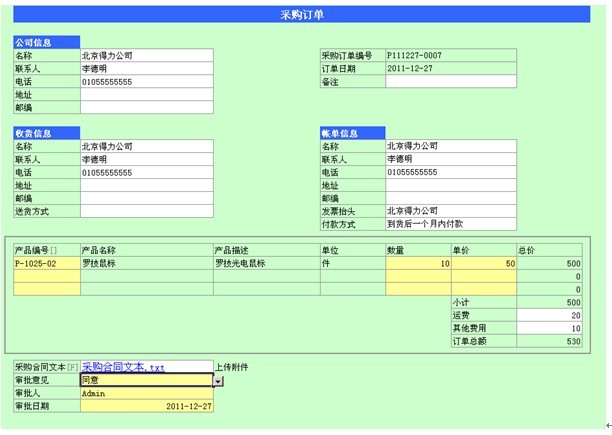Open the 采购合同文本.txt attachment link
This screenshot has width=612, height=435.
(137, 368)
